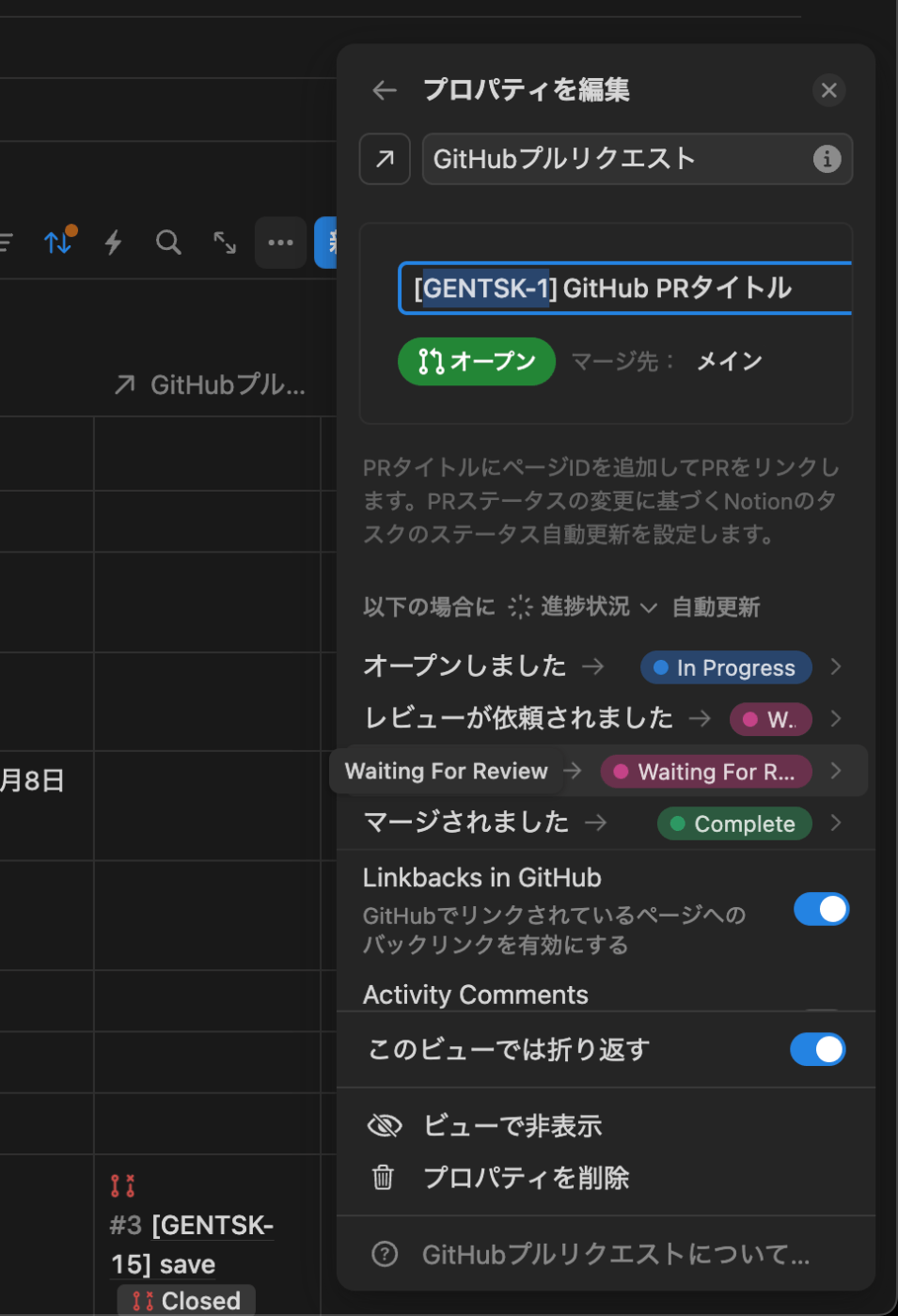Expand the レビューが依頼されました rule chevron
The image size is (898, 1316).
click(x=835, y=719)
